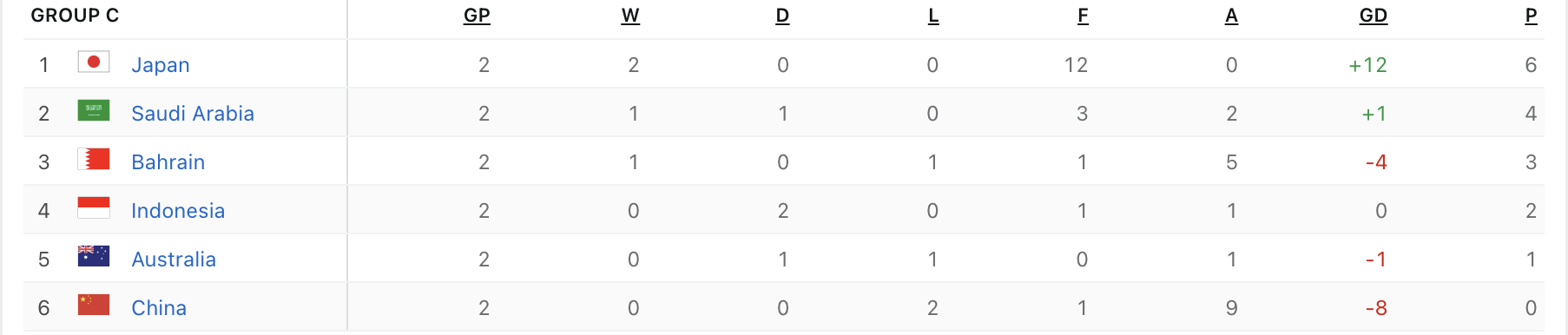Image resolution: width=1568 pixels, height=335 pixels.
Task: Click the Australia flag icon
Action: click(x=94, y=256)
